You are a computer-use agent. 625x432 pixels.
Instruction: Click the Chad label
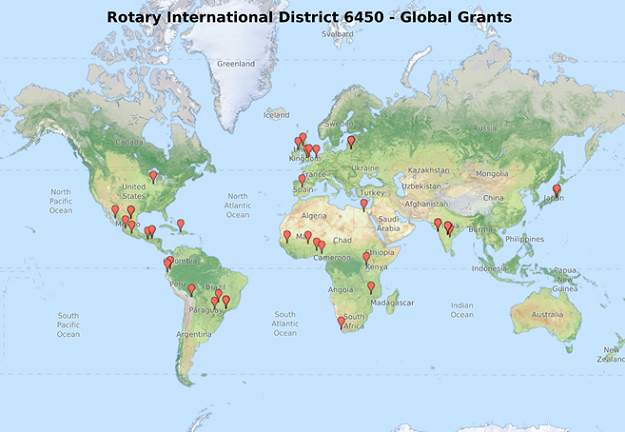pyautogui.click(x=342, y=240)
